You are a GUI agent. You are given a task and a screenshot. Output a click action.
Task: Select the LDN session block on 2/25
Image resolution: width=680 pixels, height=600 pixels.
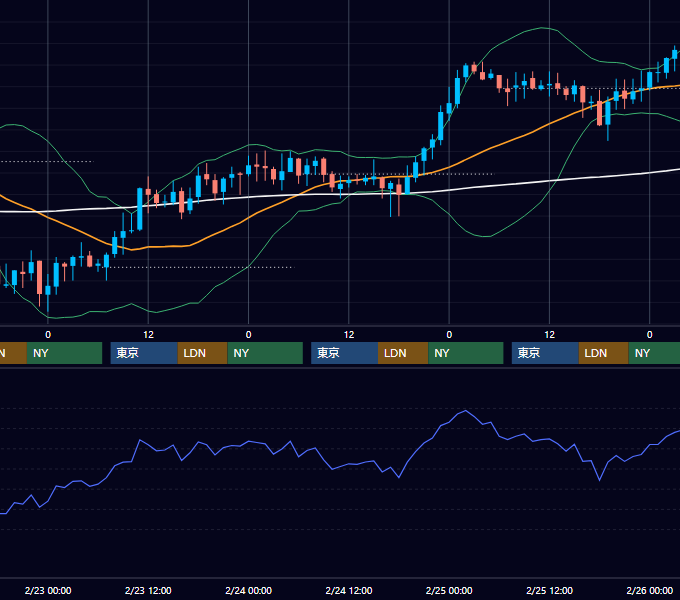click(x=604, y=353)
